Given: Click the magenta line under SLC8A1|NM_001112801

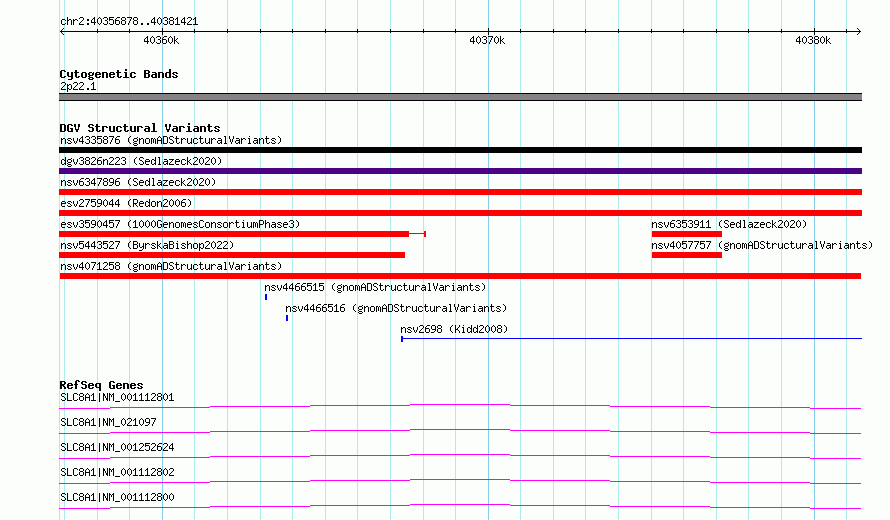Looking at the screenshot, I should (460, 406).
